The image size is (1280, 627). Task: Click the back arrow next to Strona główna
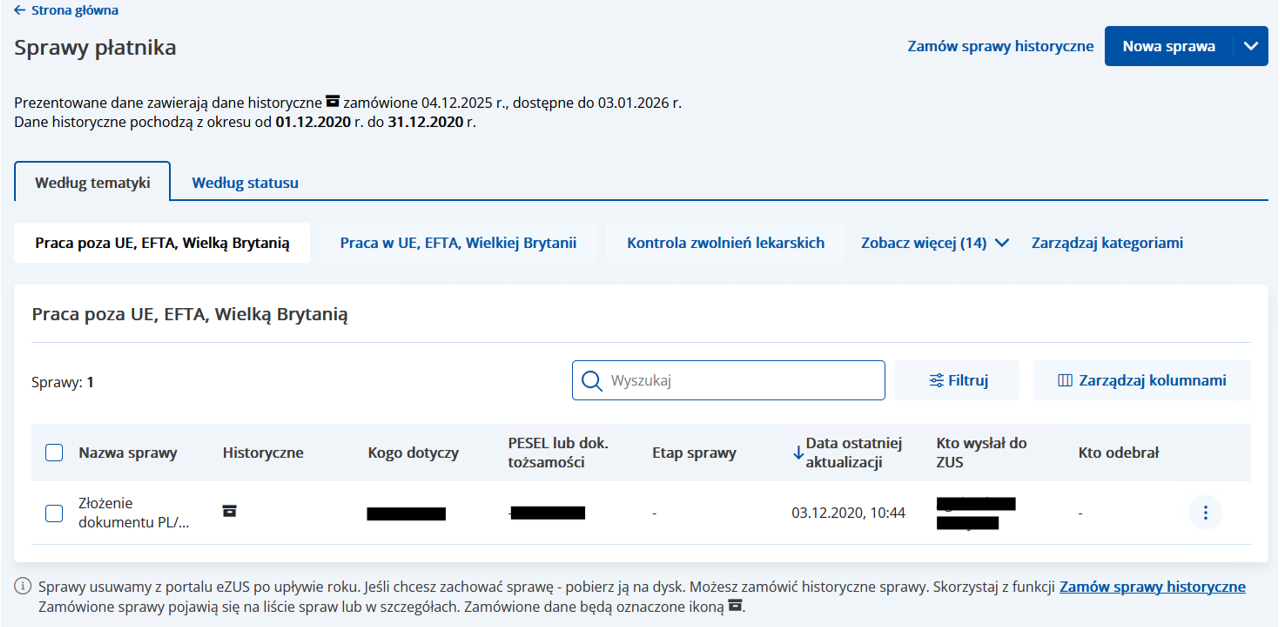pos(19,10)
